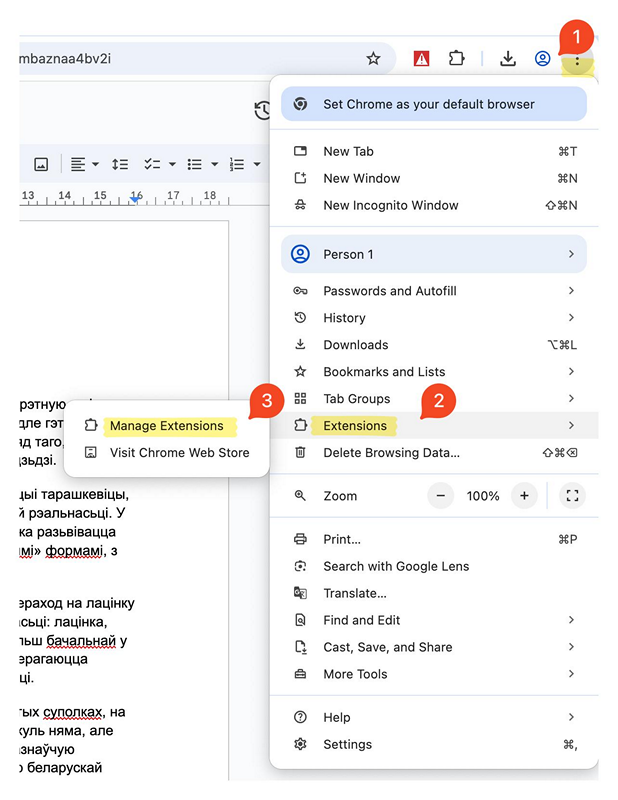Enter fullscreen using the zoom row icon
618x800 pixels.
pyautogui.click(x=572, y=496)
